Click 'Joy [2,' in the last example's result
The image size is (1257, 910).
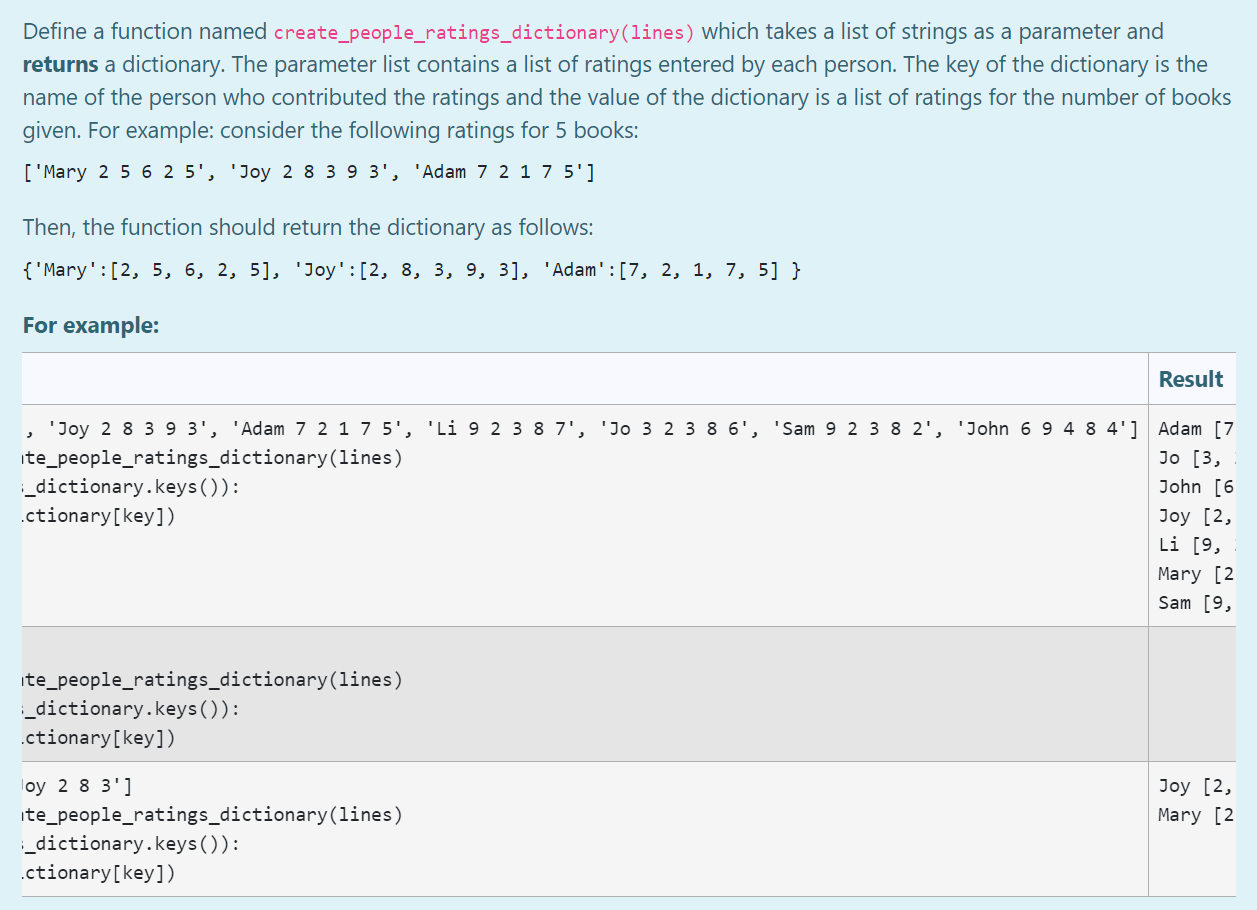coord(1196,786)
